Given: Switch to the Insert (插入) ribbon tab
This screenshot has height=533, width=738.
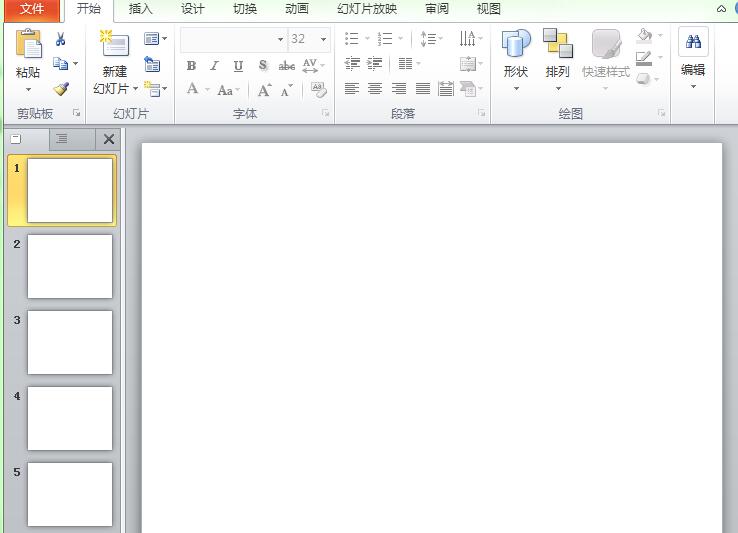Looking at the screenshot, I should click(141, 9).
